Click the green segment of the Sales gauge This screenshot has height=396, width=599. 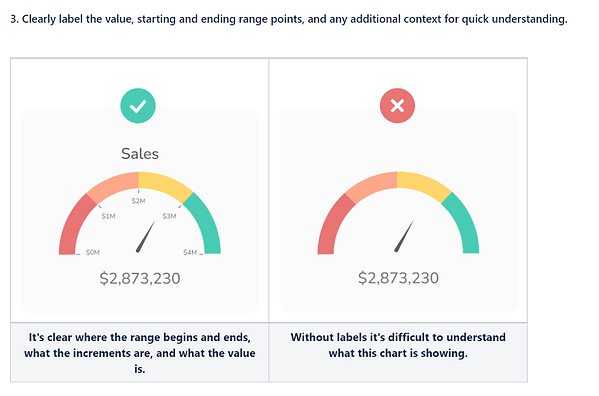click(x=206, y=225)
